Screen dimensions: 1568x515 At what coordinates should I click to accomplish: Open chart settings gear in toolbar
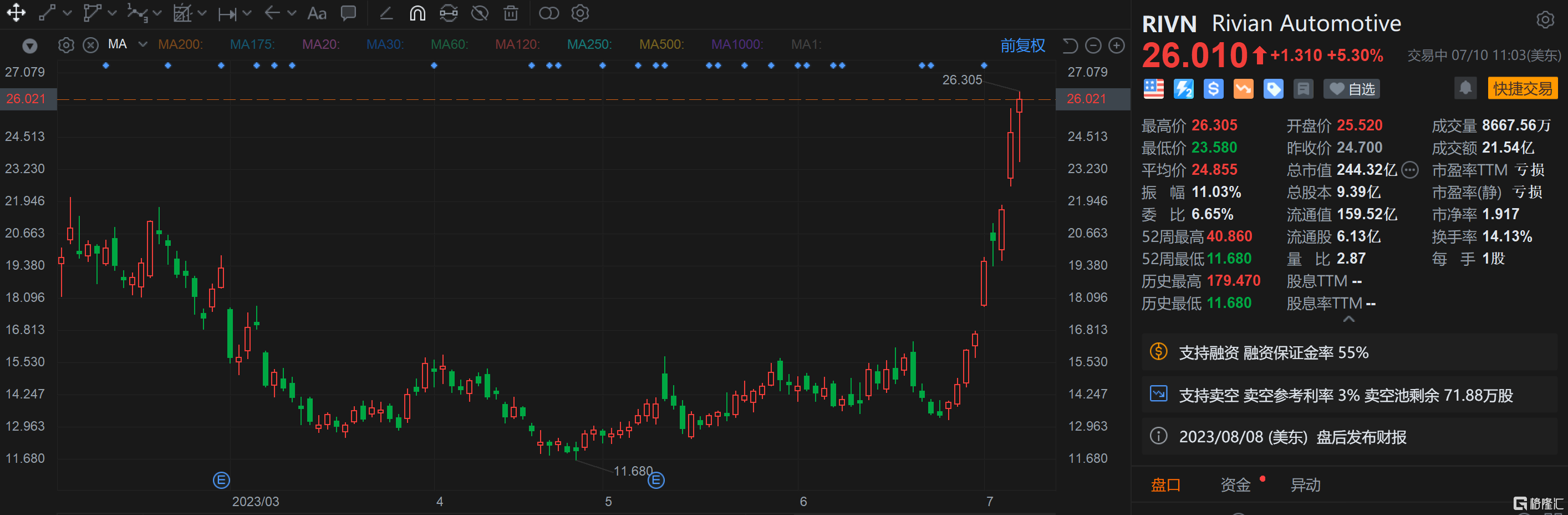(580, 13)
